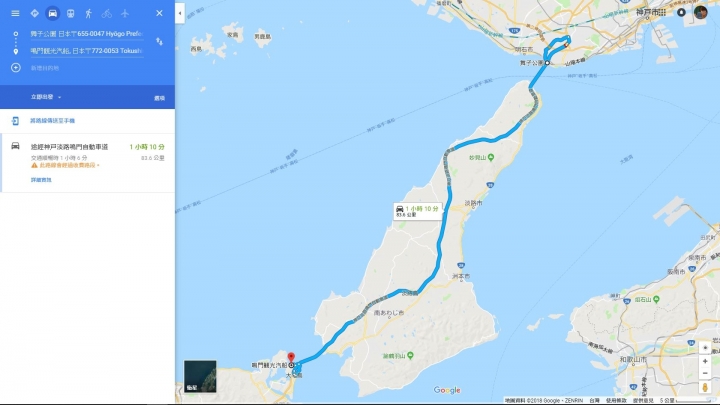Add another destination plus icon
720x405 pixels.
point(16,68)
